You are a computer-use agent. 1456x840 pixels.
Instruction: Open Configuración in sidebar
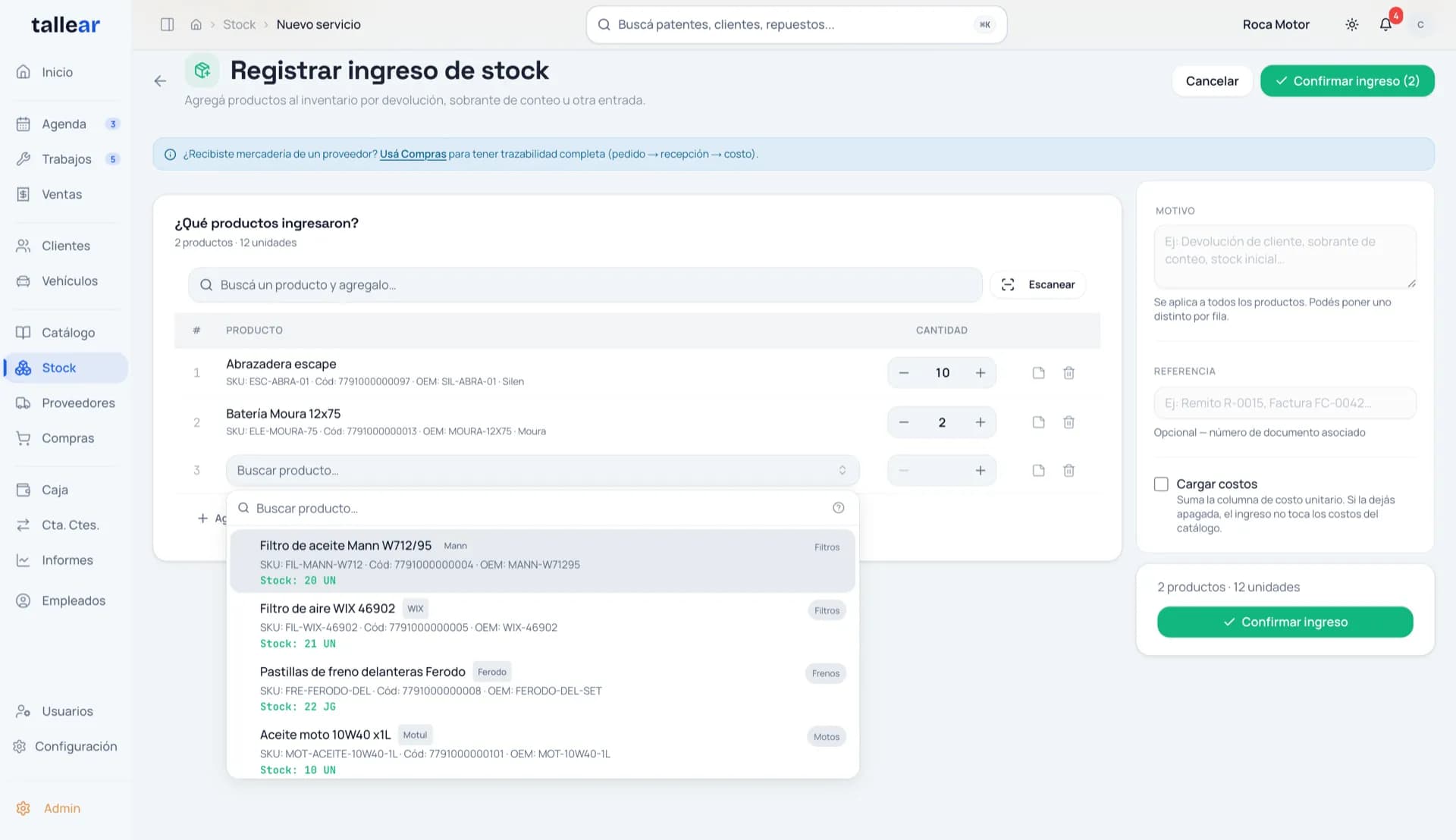pyautogui.click(x=65, y=747)
